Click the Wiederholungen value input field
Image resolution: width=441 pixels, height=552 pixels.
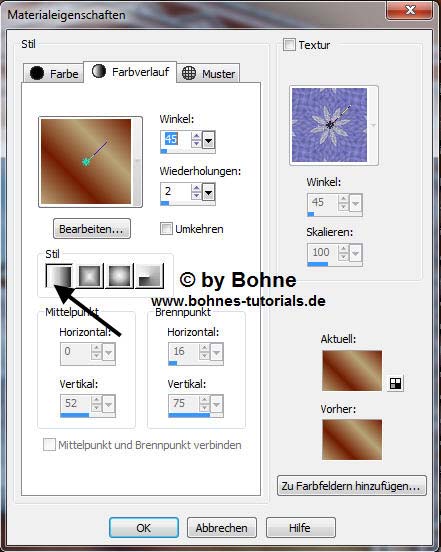click(x=176, y=192)
